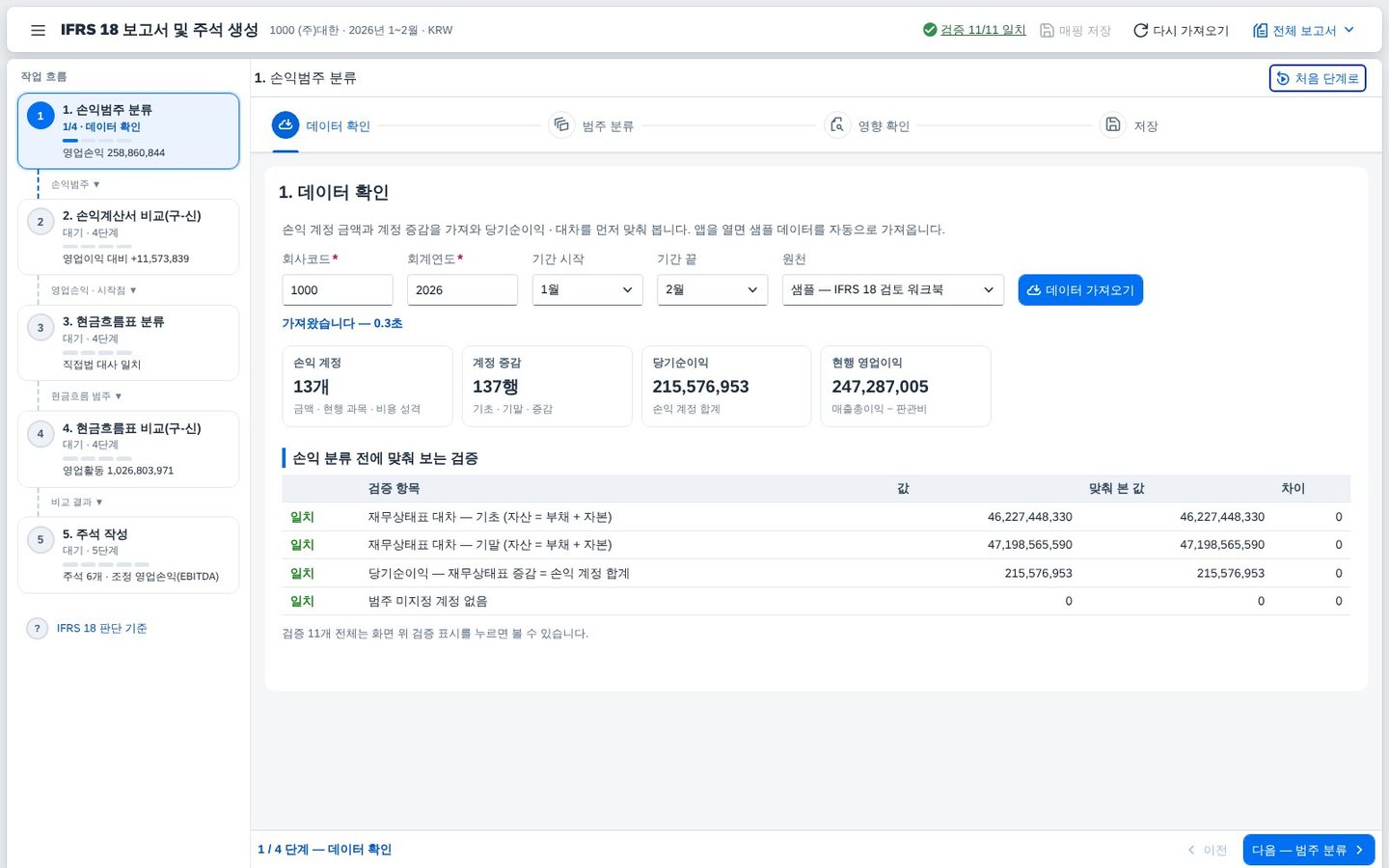Open the 기간 시작 month dropdown
Viewport: 1389px width, 868px height.
point(587,289)
